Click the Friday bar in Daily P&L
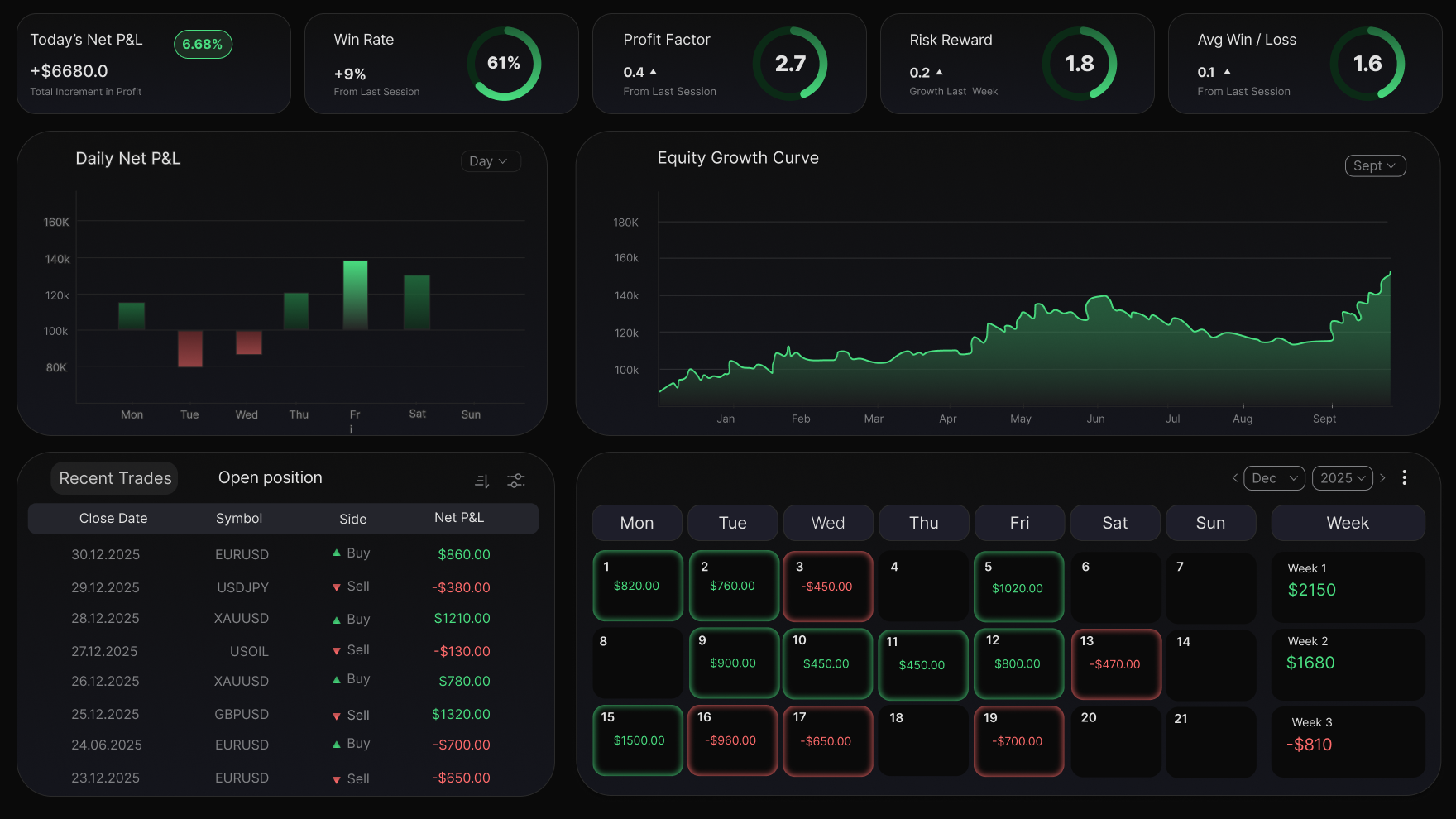Viewport: 1456px width, 819px height. (x=355, y=295)
